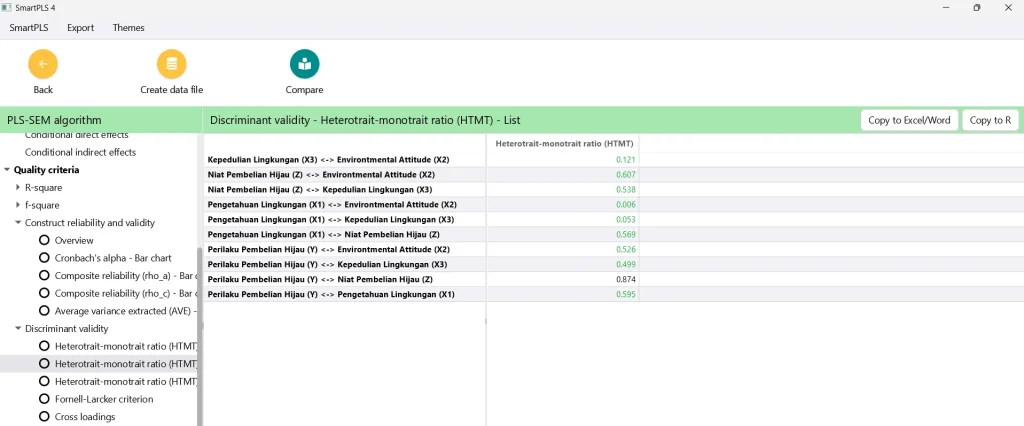Select third Heterotrait-monotrait ratio (HTMT) item
The image size is (1024, 426).
tap(44, 382)
